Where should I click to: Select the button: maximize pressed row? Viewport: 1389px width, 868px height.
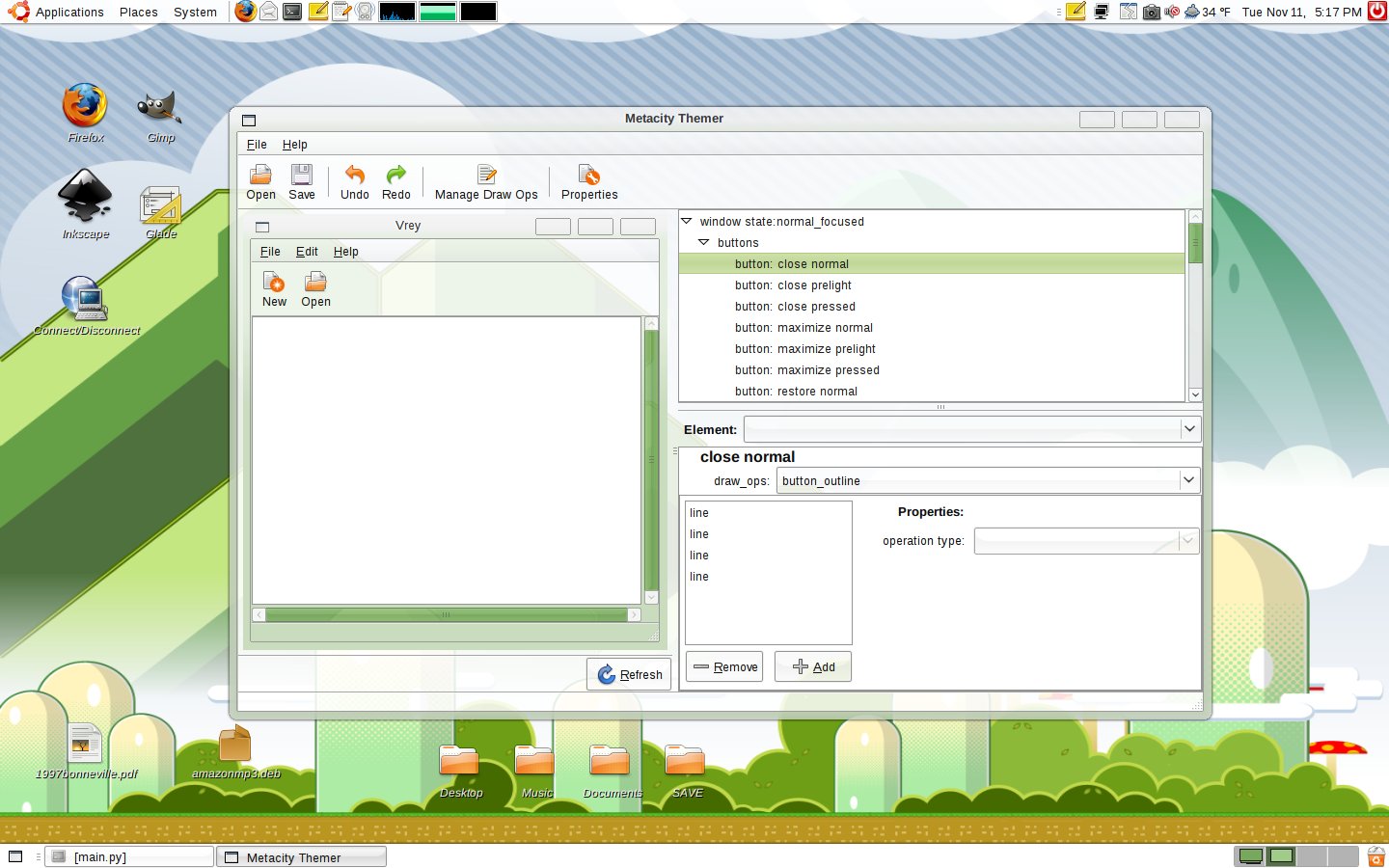932,370
